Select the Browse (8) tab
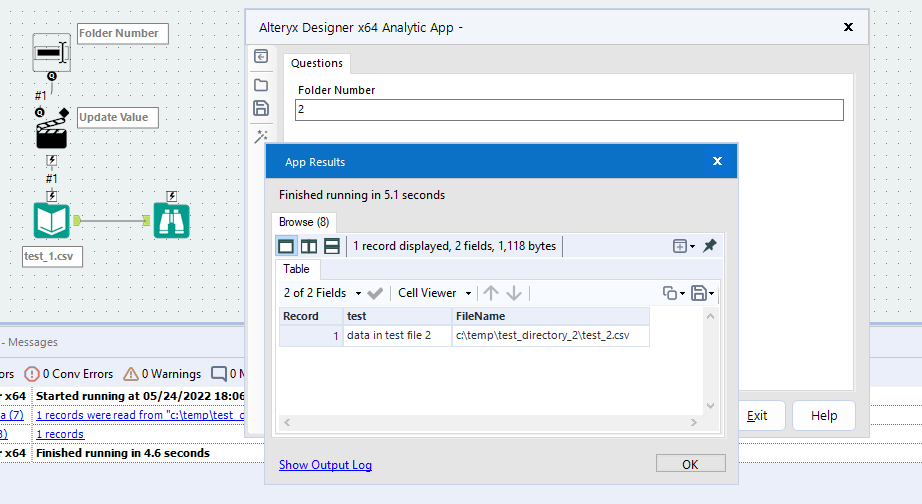922x504 pixels. pyautogui.click(x=303, y=221)
